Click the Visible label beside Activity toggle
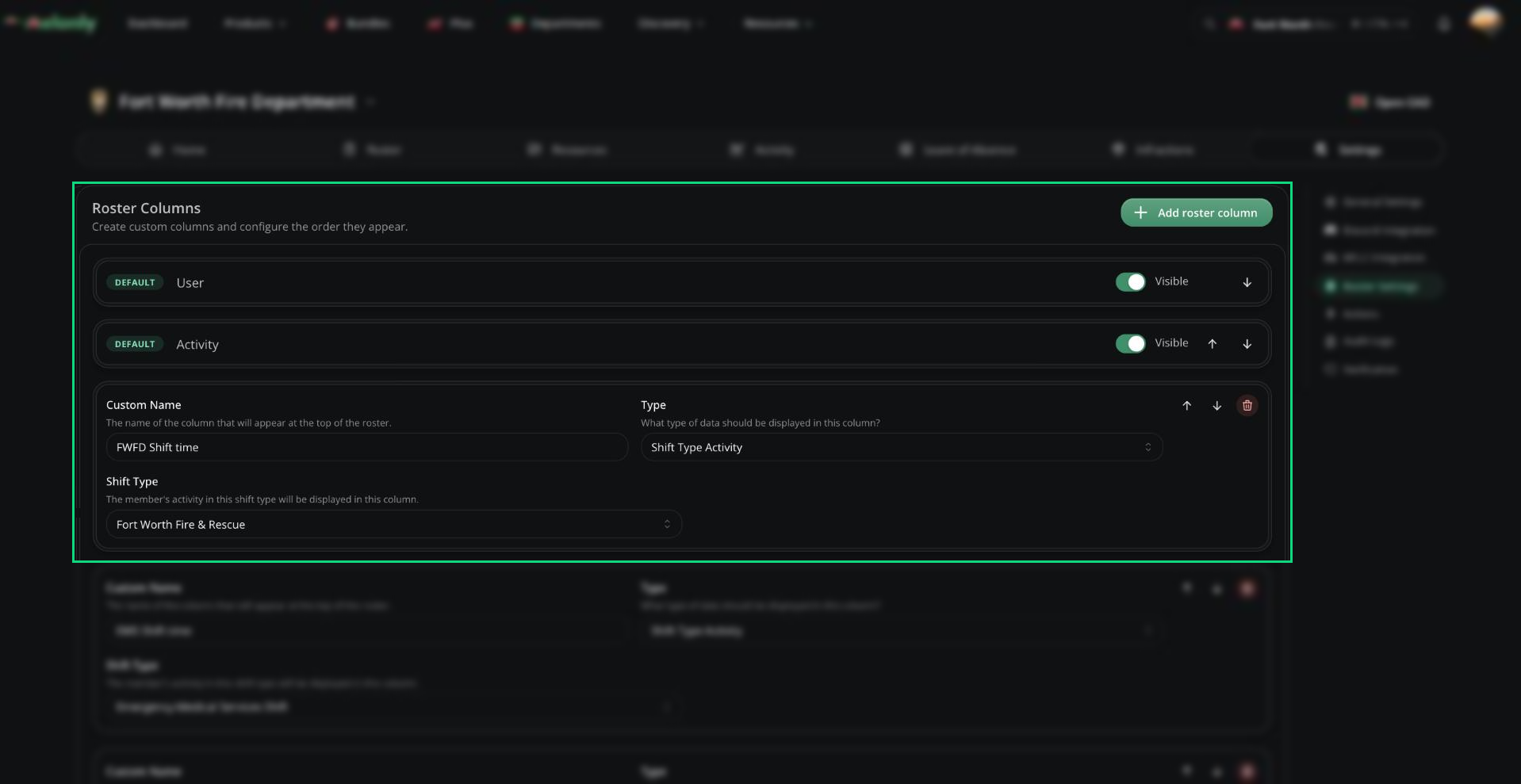This screenshot has height=784, width=1521. point(1171,343)
